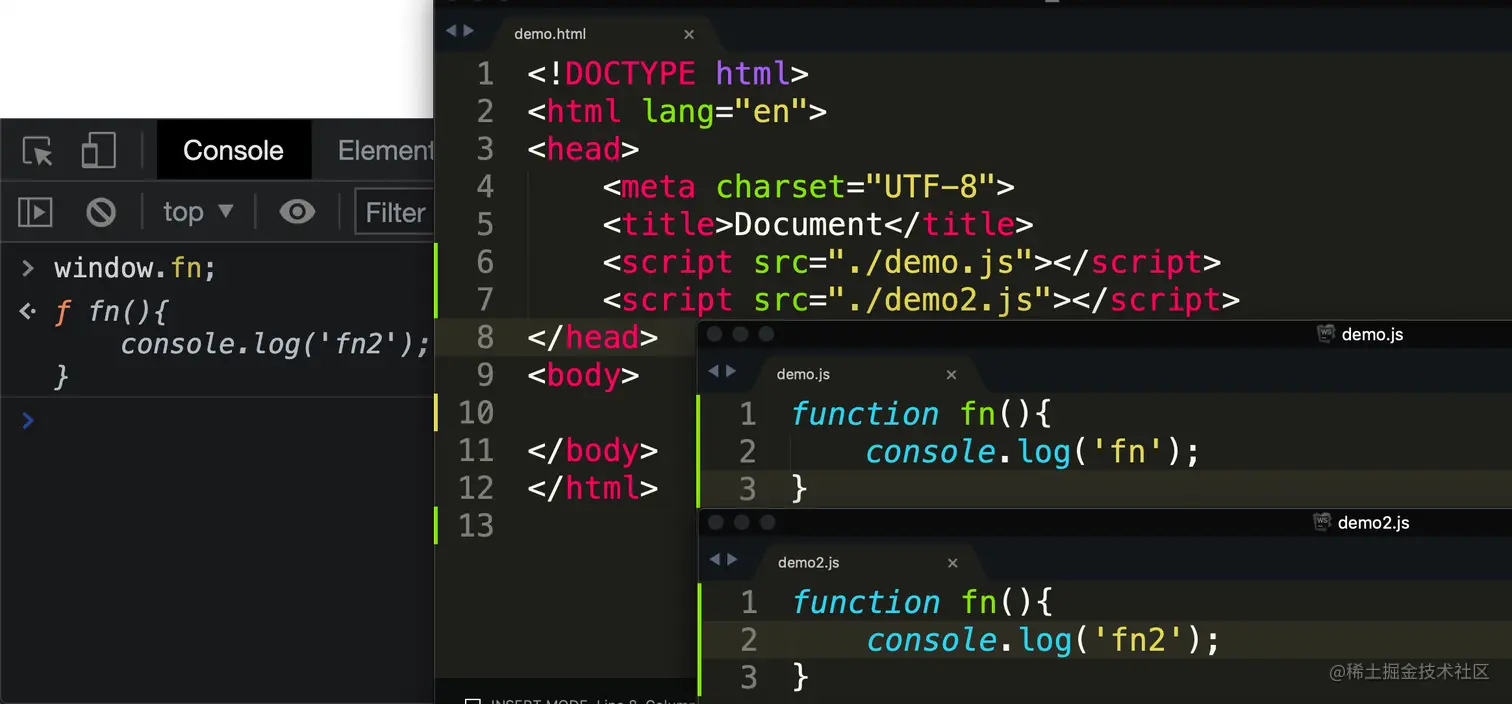This screenshot has width=1512, height=704.
Task: Show the console sidebar panel icon
Action: coord(35,212)
